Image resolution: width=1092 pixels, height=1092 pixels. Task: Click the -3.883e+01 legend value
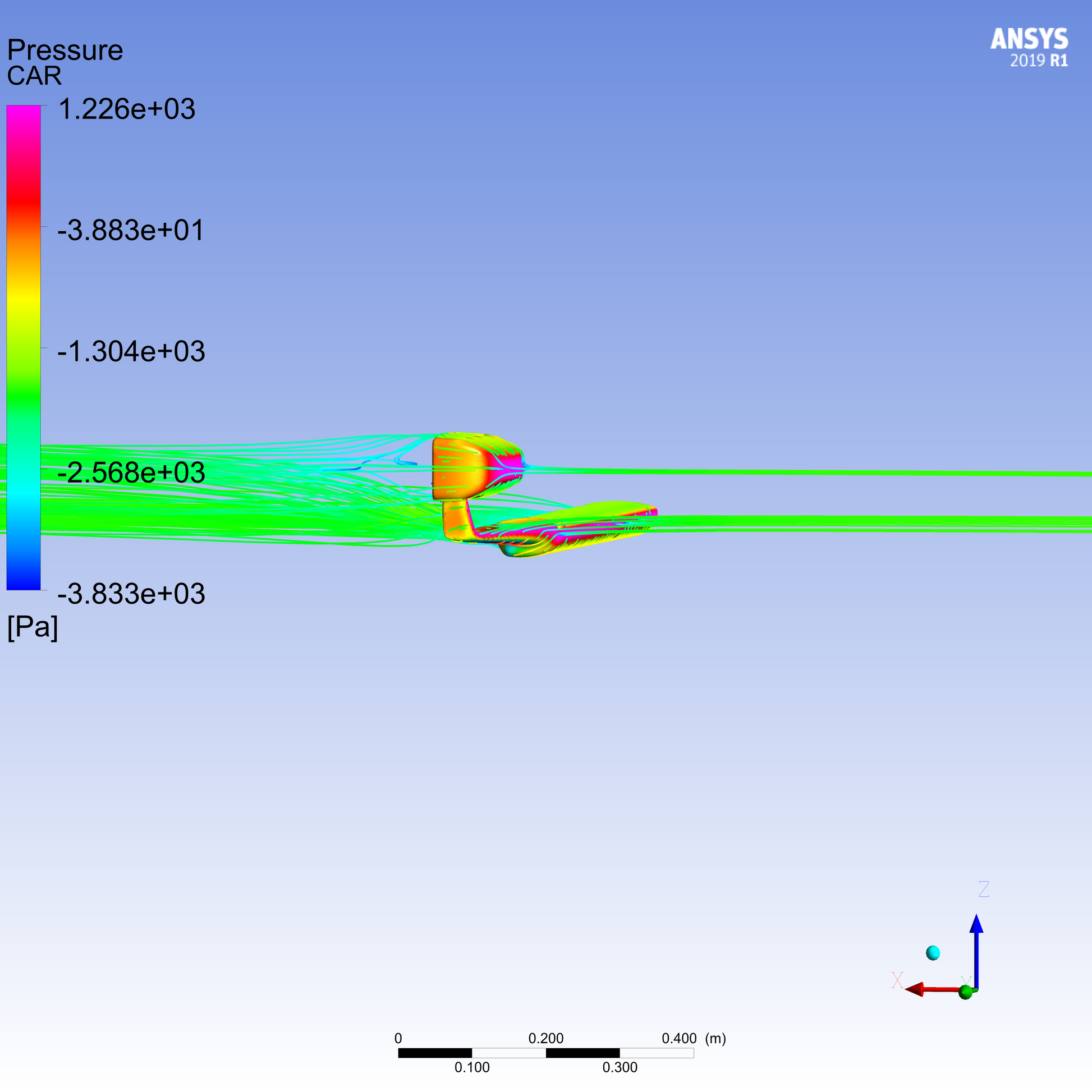point(131,231)
